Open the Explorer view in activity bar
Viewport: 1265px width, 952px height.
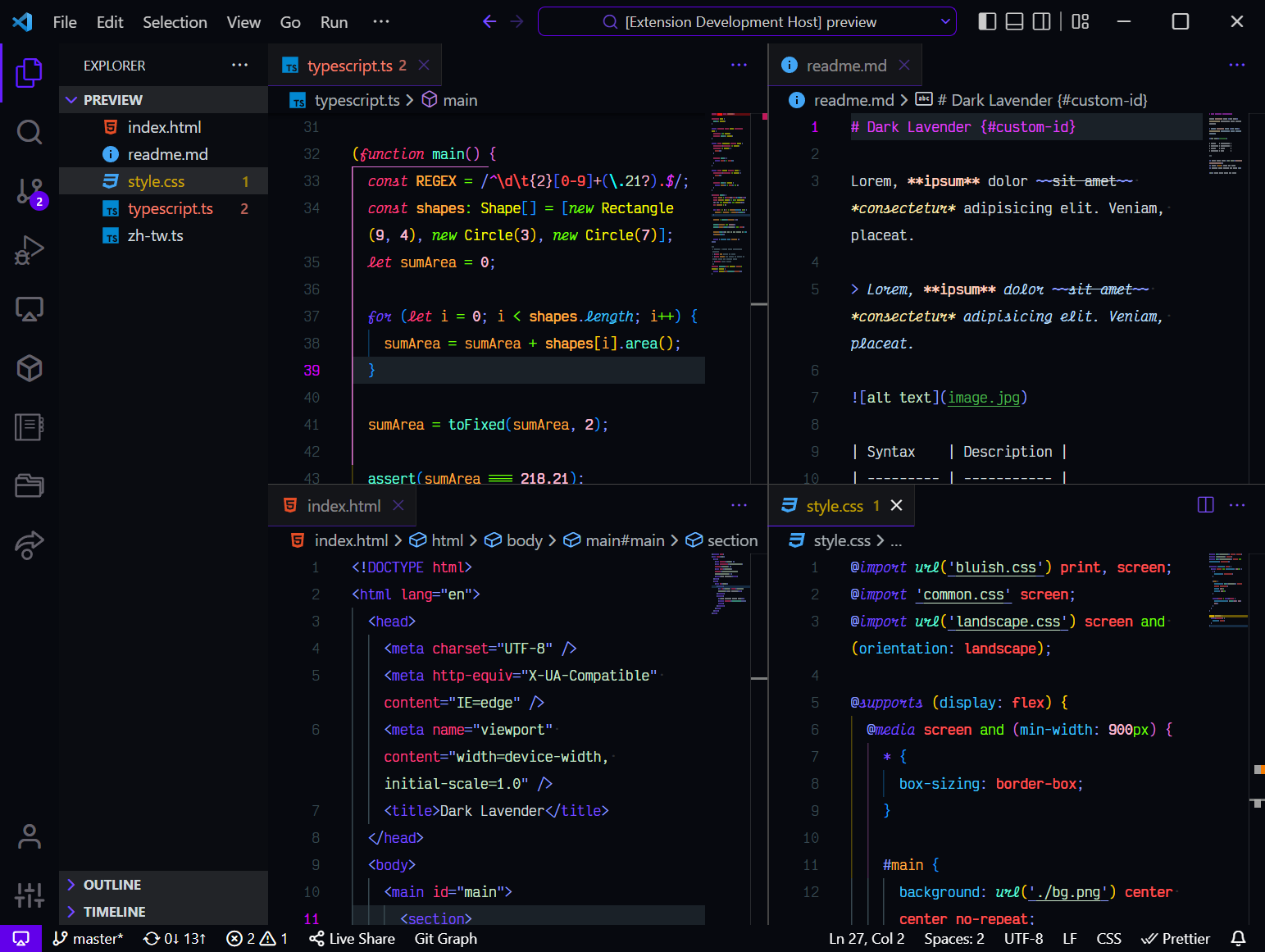coord(29,73)
